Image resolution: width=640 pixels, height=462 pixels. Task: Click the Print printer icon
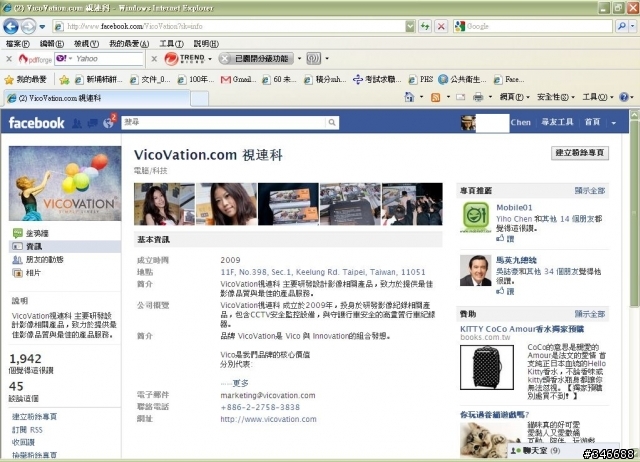[x=478, y=97]
